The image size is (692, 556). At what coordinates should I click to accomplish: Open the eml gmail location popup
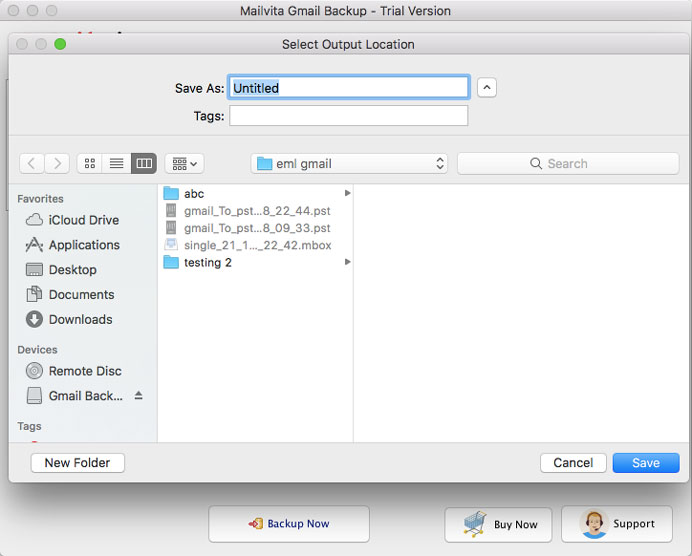(349, 163)
